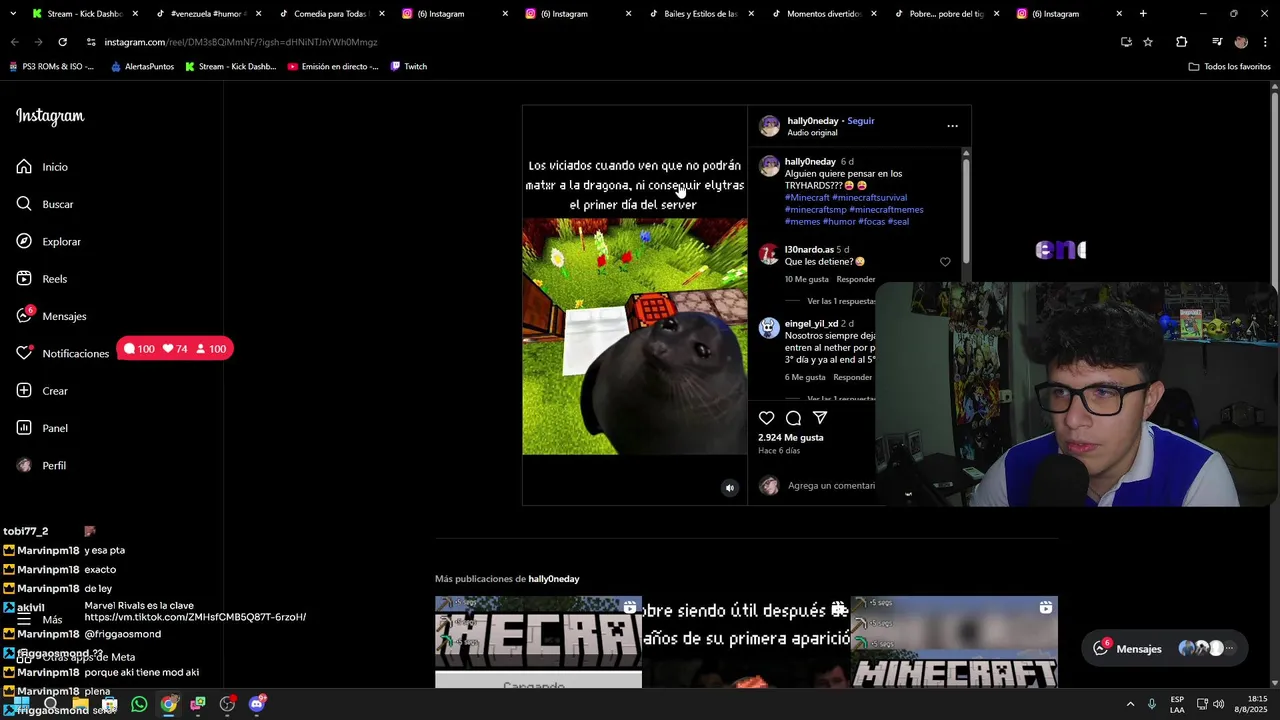Open Explorar compass icon

point(24,241)
